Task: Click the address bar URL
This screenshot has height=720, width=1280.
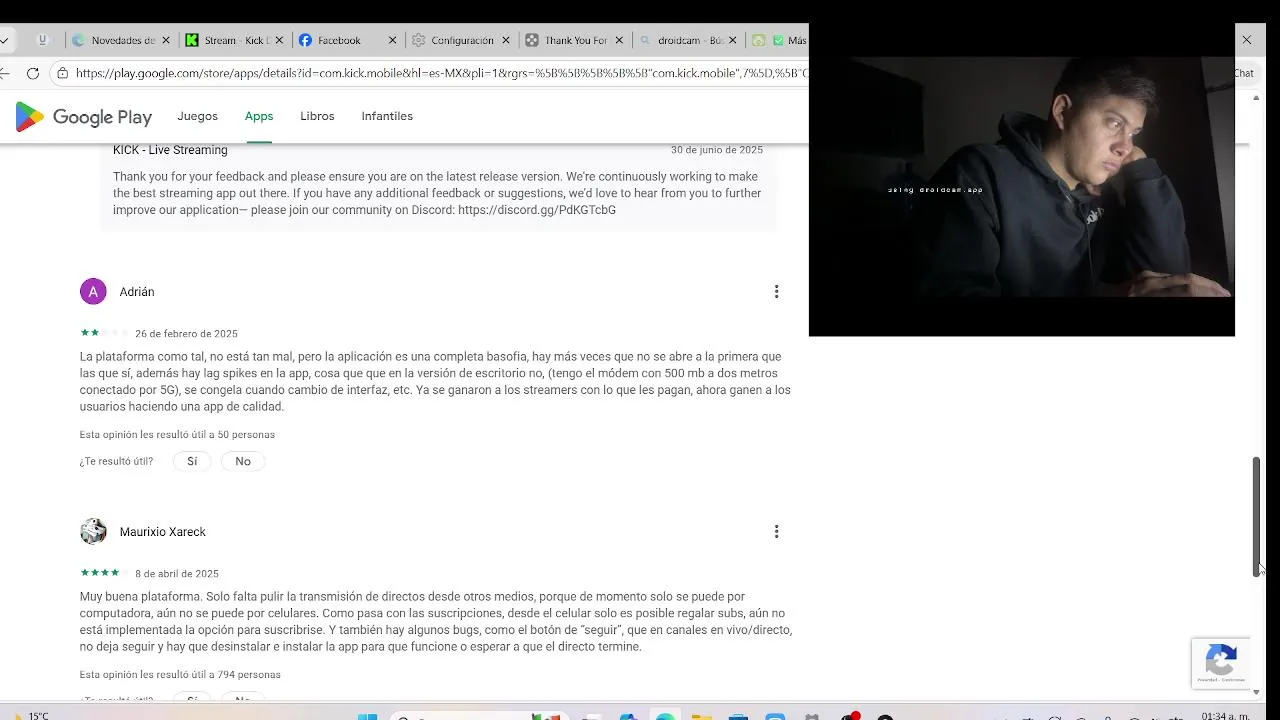Action: click(440, 73)
